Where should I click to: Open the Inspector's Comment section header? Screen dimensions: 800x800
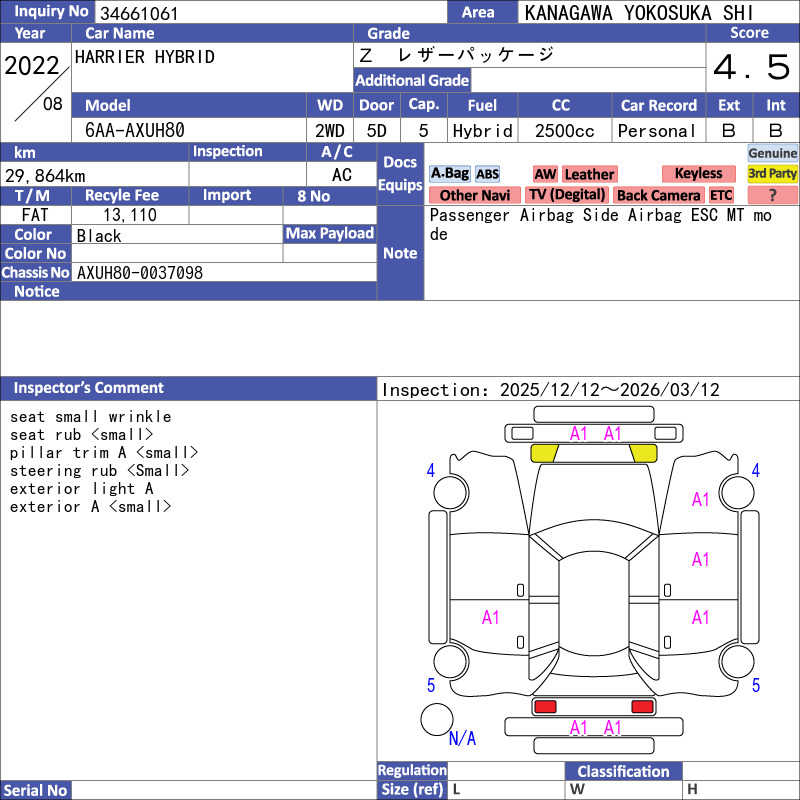coord(89,388)
